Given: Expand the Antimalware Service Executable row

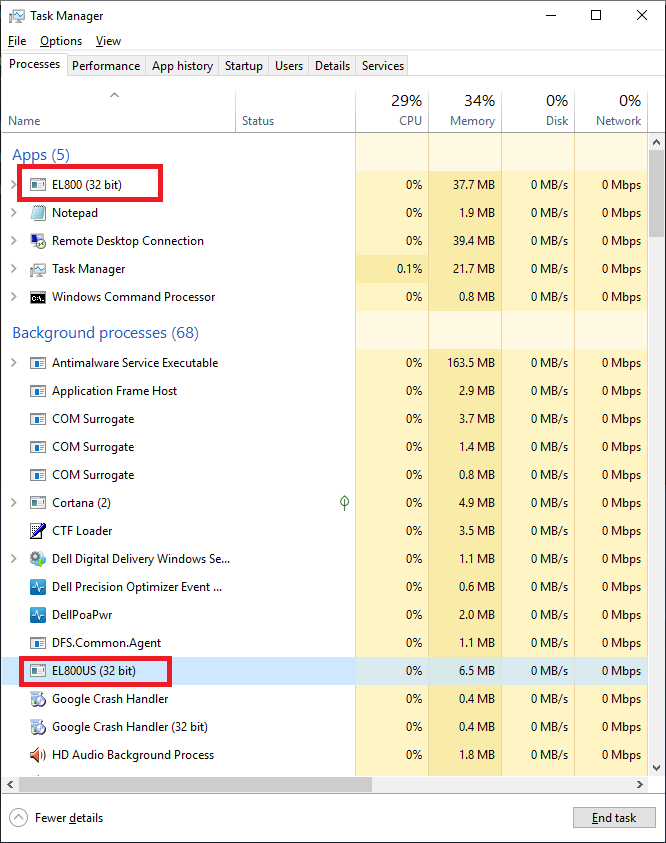Looking at the screenshot, I should pyautogui.click(x=13, y=363).
